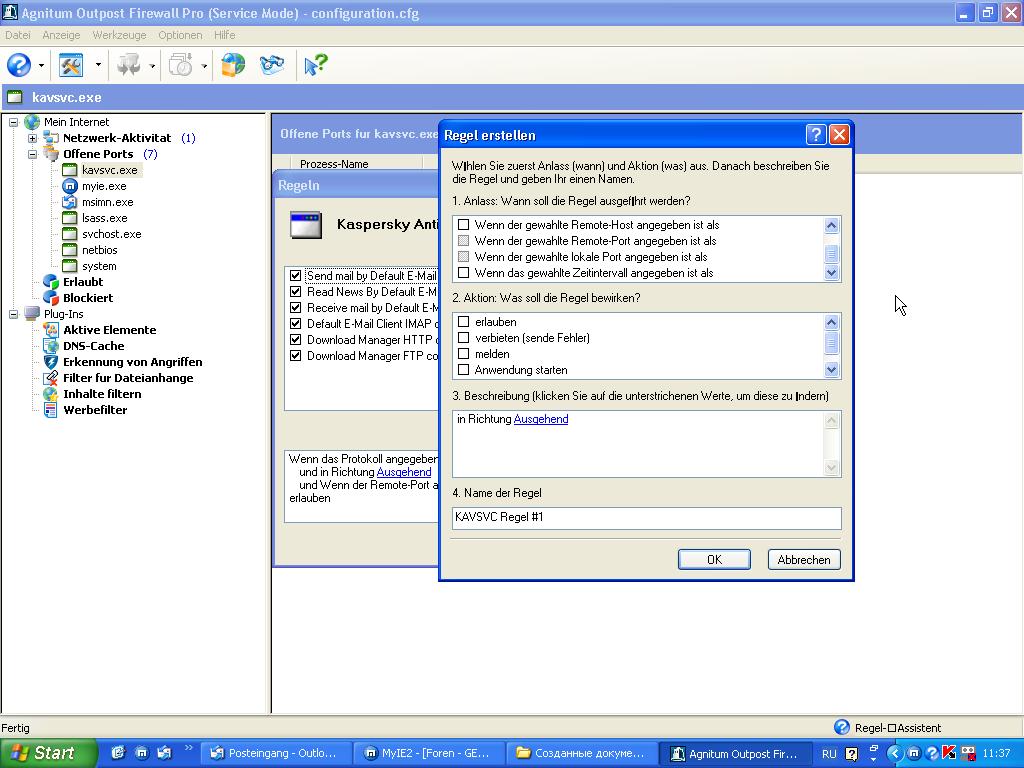Click the Plug-Ins computer icon

click(32, 314)
